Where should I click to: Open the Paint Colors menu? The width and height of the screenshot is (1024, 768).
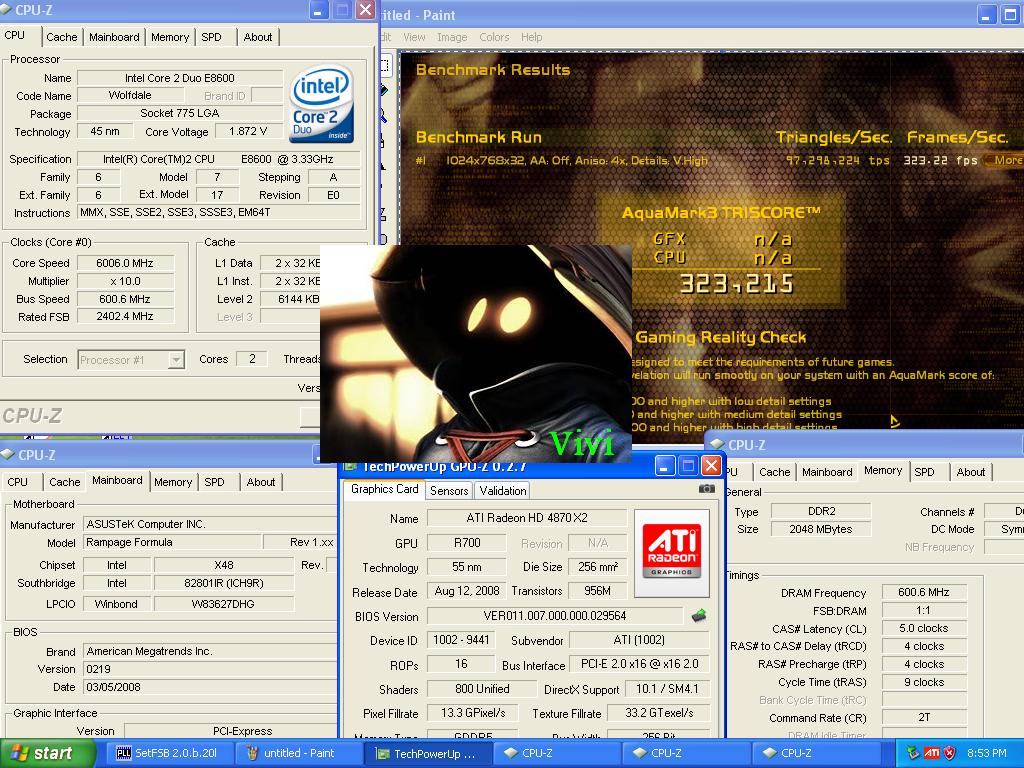pos(494,37)
